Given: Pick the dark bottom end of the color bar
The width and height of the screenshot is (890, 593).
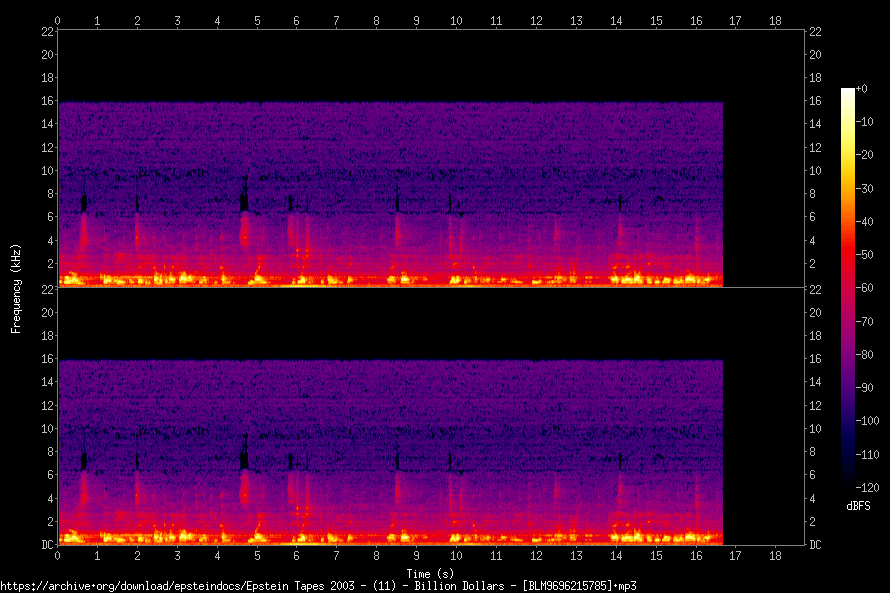Looking at the screenshot, I should point(848,480).
